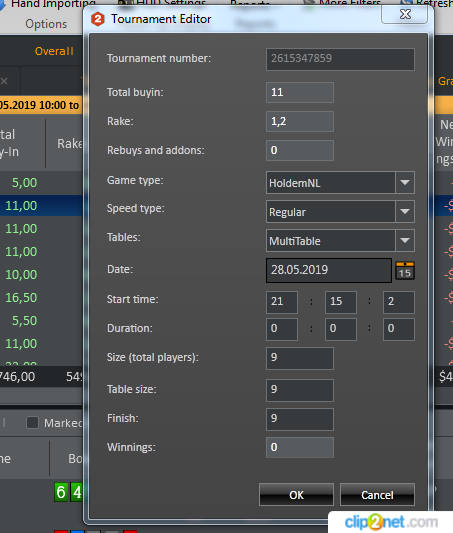
Task: Click the Rake column header in main window
Action: coord(69,143)
